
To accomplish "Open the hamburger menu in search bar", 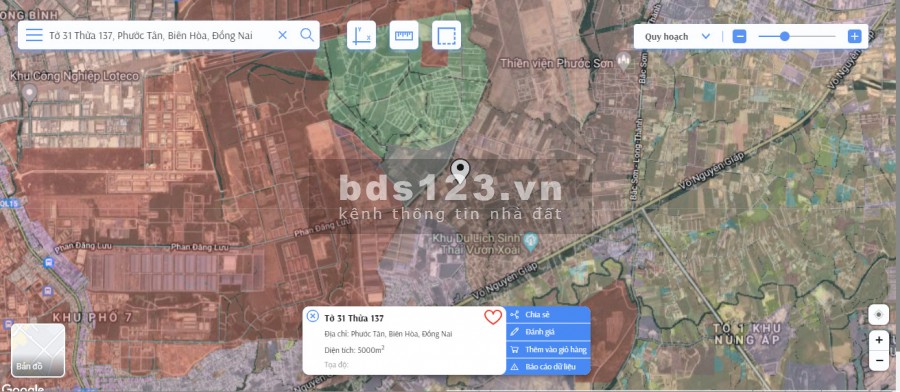I will pyautogui.click(x=34, y=35).
